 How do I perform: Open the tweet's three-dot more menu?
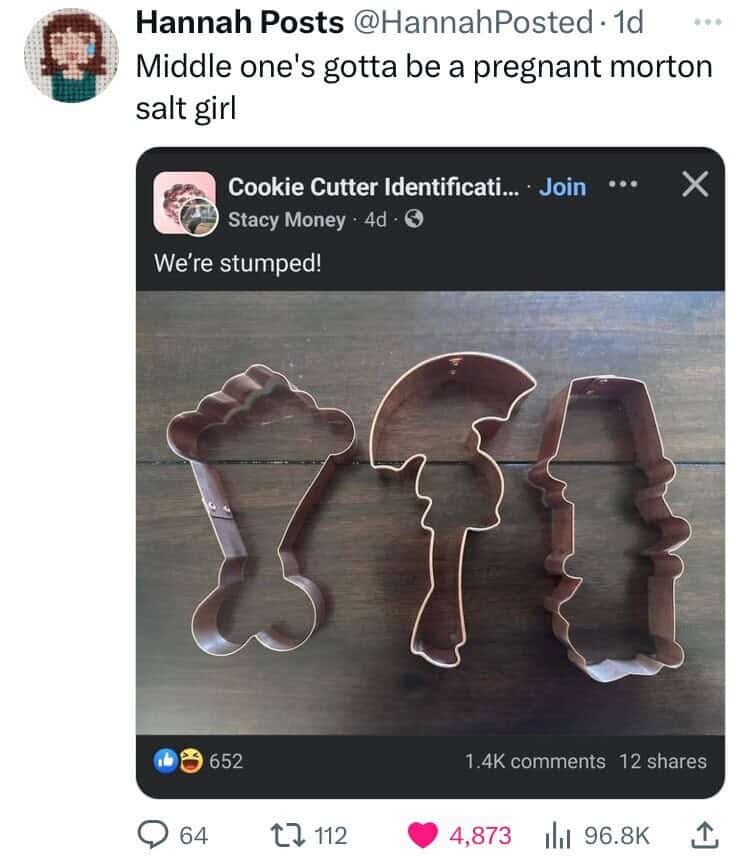click(x=708, y=23)
